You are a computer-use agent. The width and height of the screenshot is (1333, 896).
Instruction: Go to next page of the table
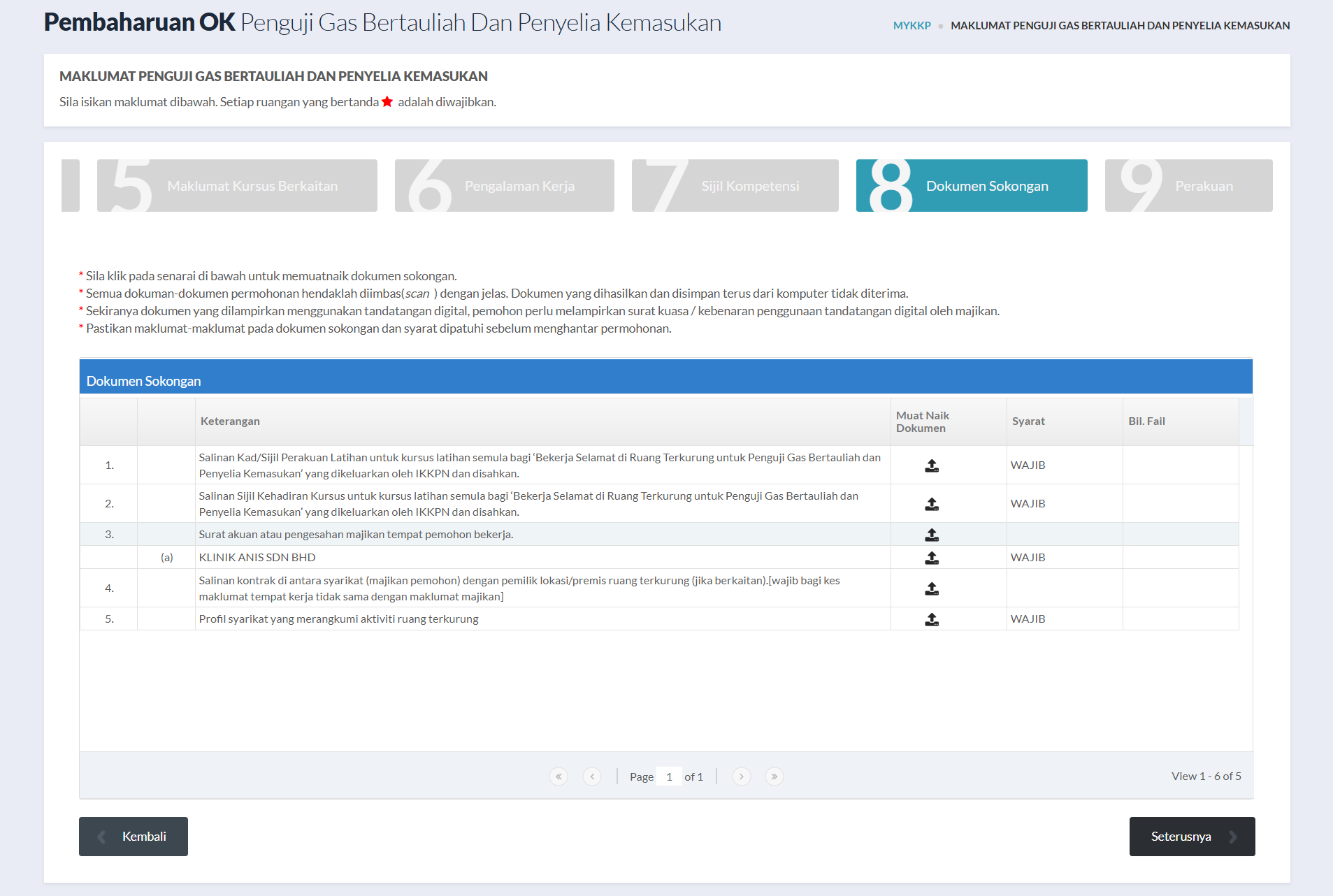tap(742, 776)
